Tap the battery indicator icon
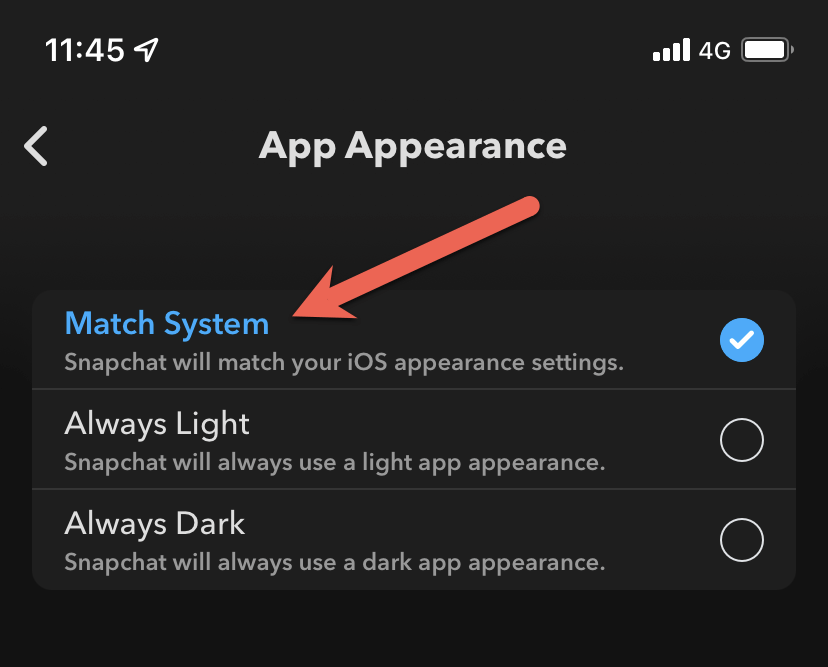This screenshot has height=667, width=828. coord(767,50)
